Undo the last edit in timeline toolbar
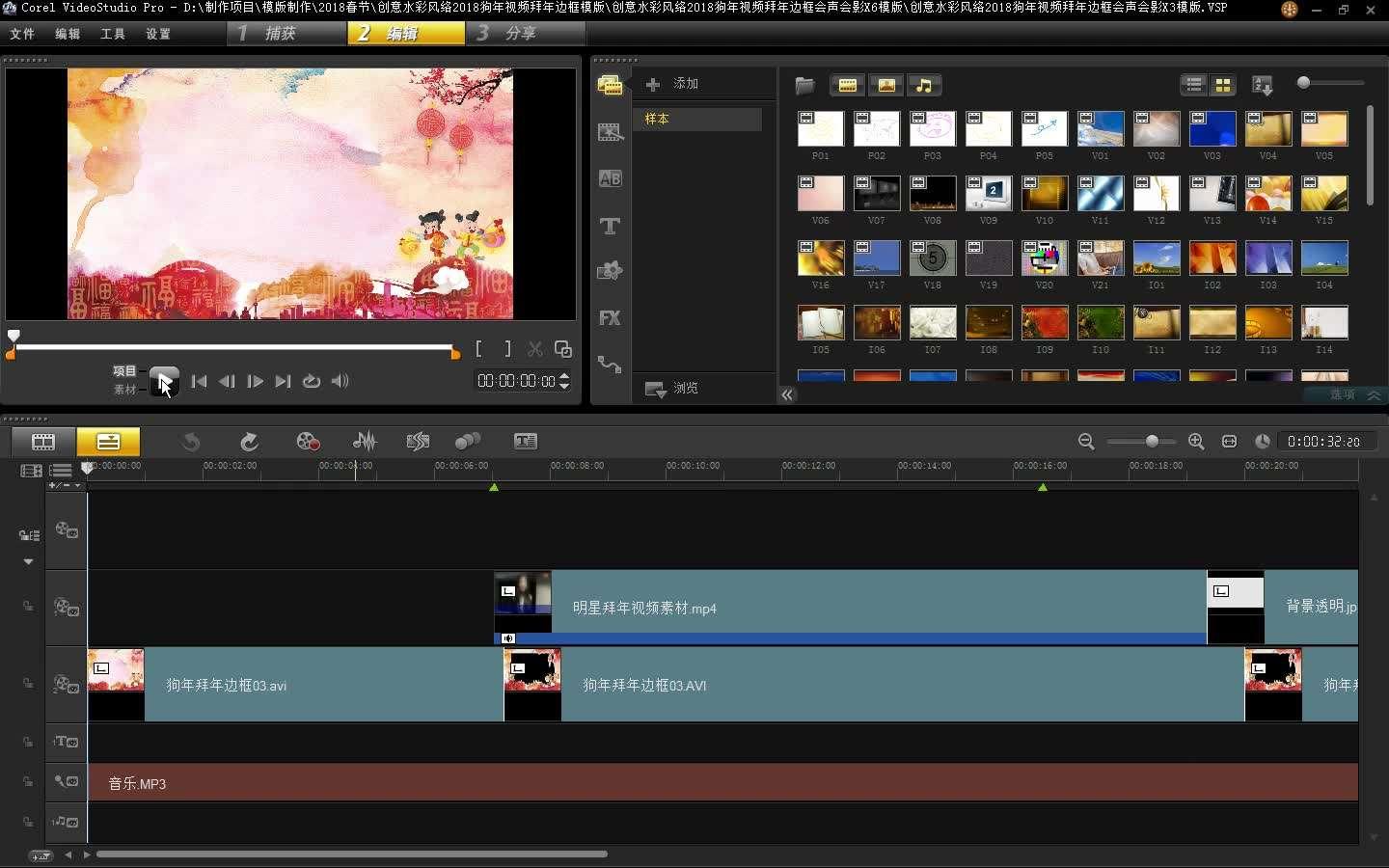The height and width of the screenshot is (868, 1389). [191, 441]
